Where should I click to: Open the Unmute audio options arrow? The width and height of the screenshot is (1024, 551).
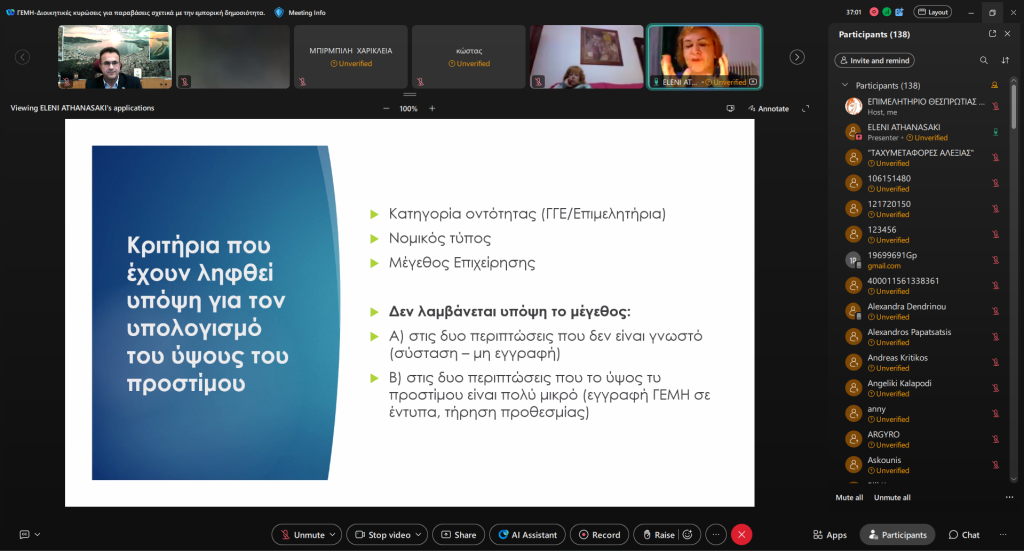(333, 535)
